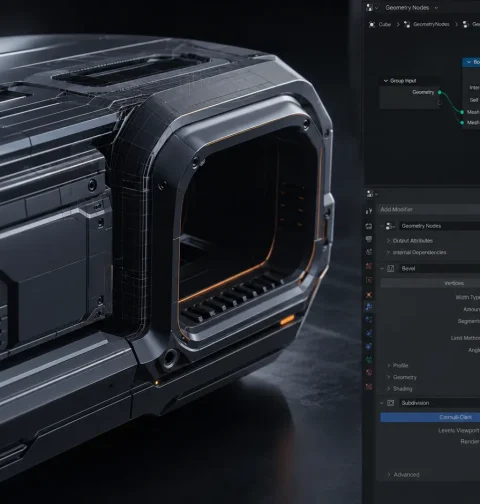480x504 pixels.
Task: Click the Amount label in Bevel
Action: (x=471, y=309)
